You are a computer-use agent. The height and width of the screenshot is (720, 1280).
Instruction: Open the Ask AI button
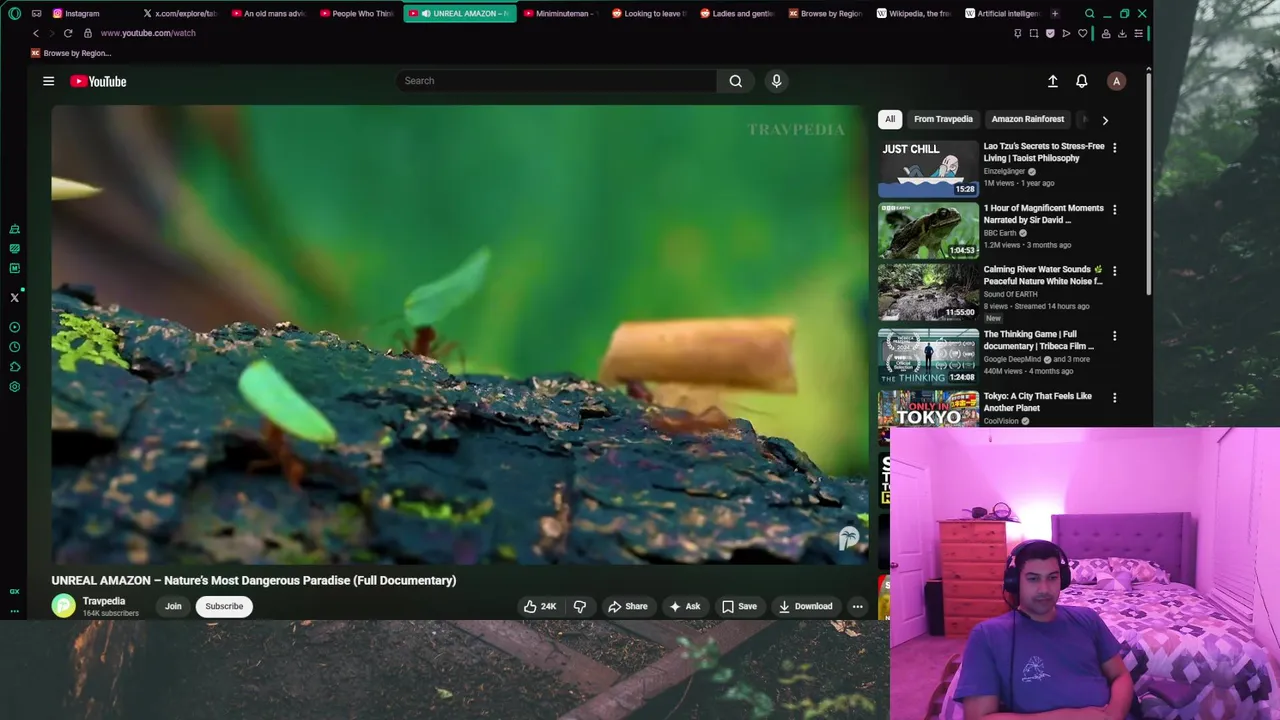point(684,606)
